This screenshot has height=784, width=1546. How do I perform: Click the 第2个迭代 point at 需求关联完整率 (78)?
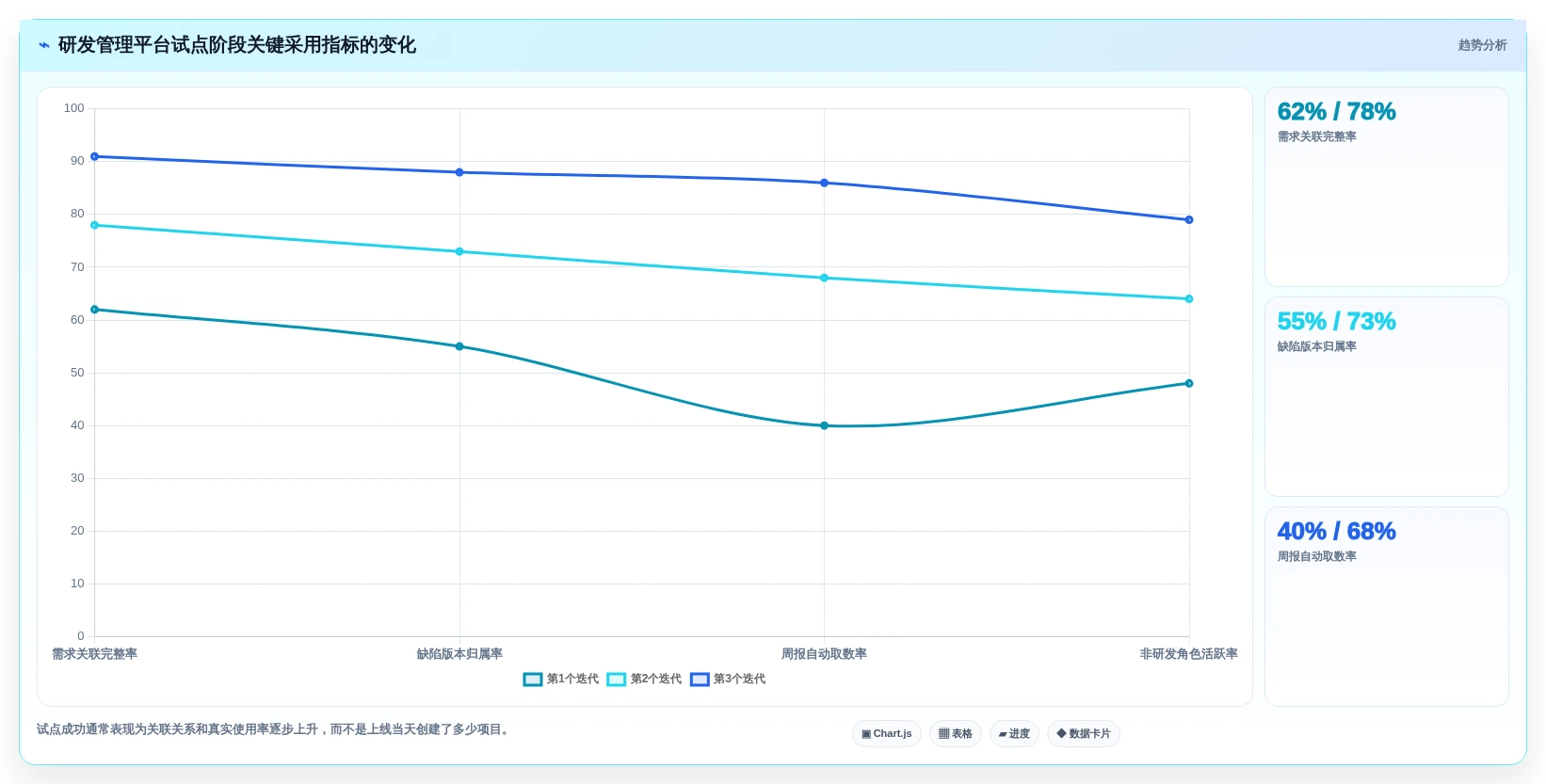click(94, 225)
